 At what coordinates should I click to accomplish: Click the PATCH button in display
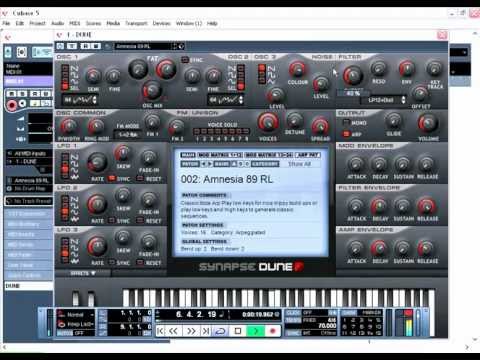pyautogui.click(x=190, y=164)
